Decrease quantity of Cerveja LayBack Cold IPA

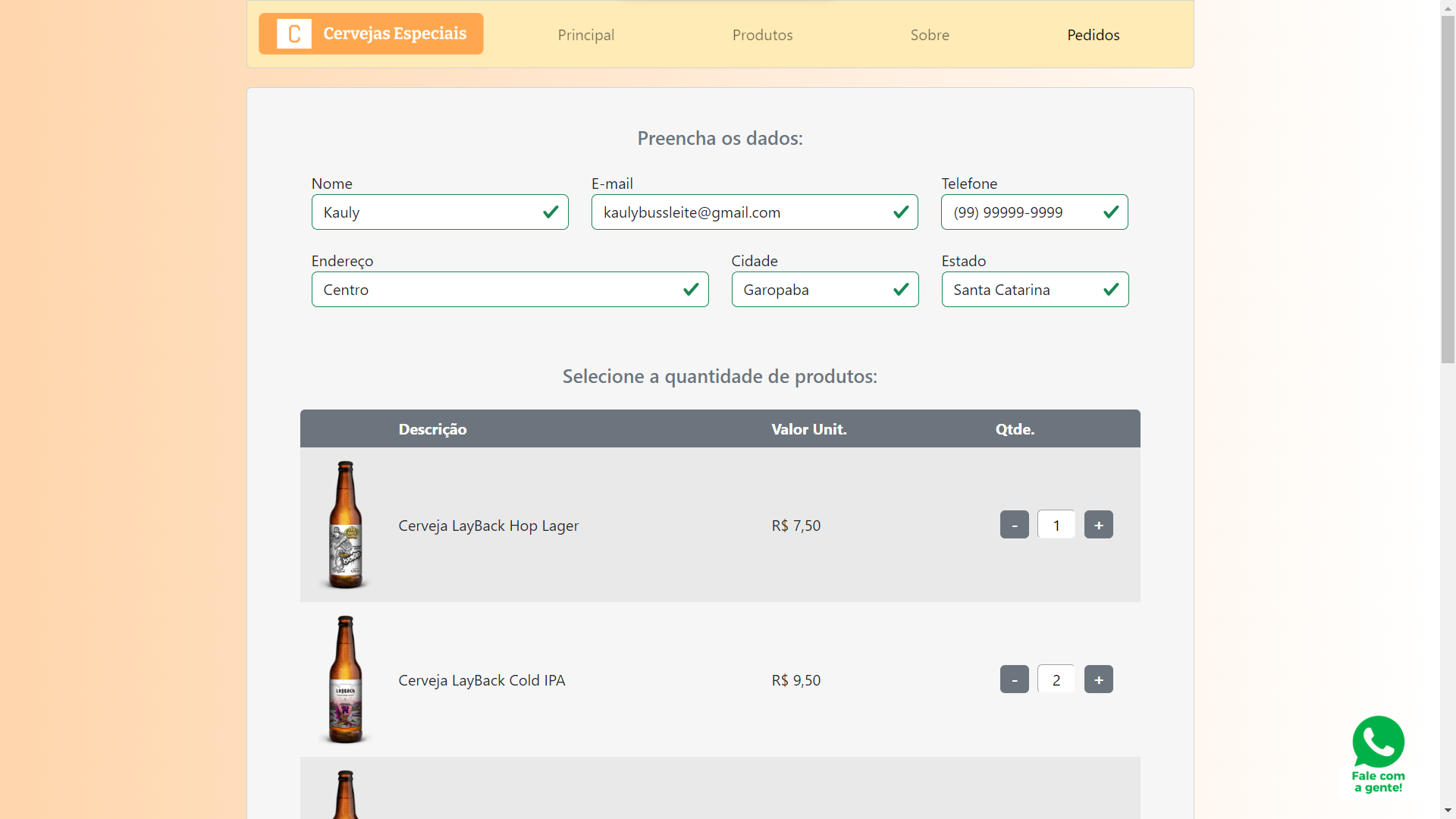pyautogui.click(x=1015, y=679)
